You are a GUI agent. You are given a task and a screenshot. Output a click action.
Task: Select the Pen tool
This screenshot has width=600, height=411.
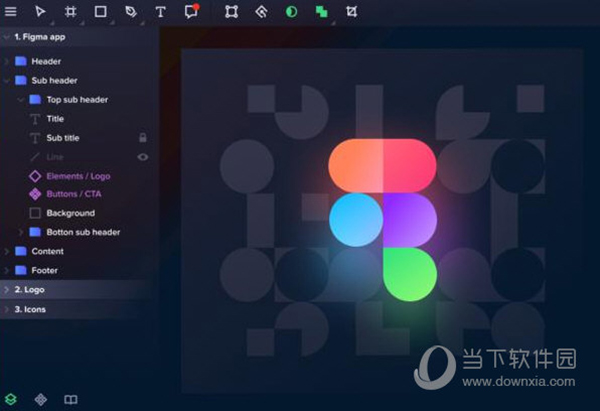(x=130, y=12)
